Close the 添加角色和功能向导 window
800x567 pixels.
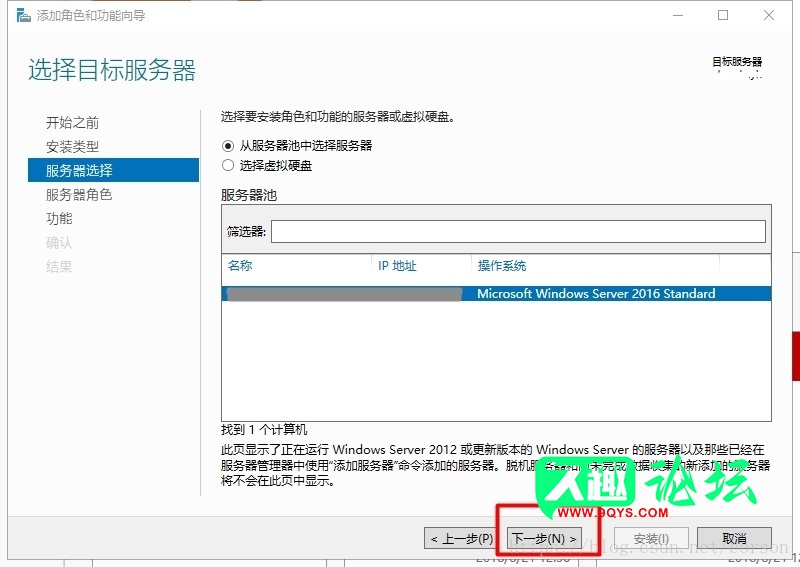click(x=769, y=15)
